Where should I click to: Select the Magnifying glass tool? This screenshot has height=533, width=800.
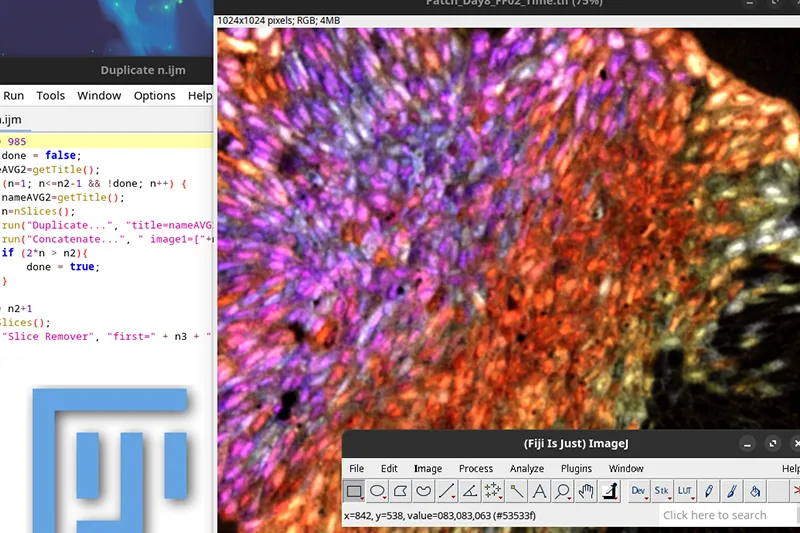tap(563, 491)
